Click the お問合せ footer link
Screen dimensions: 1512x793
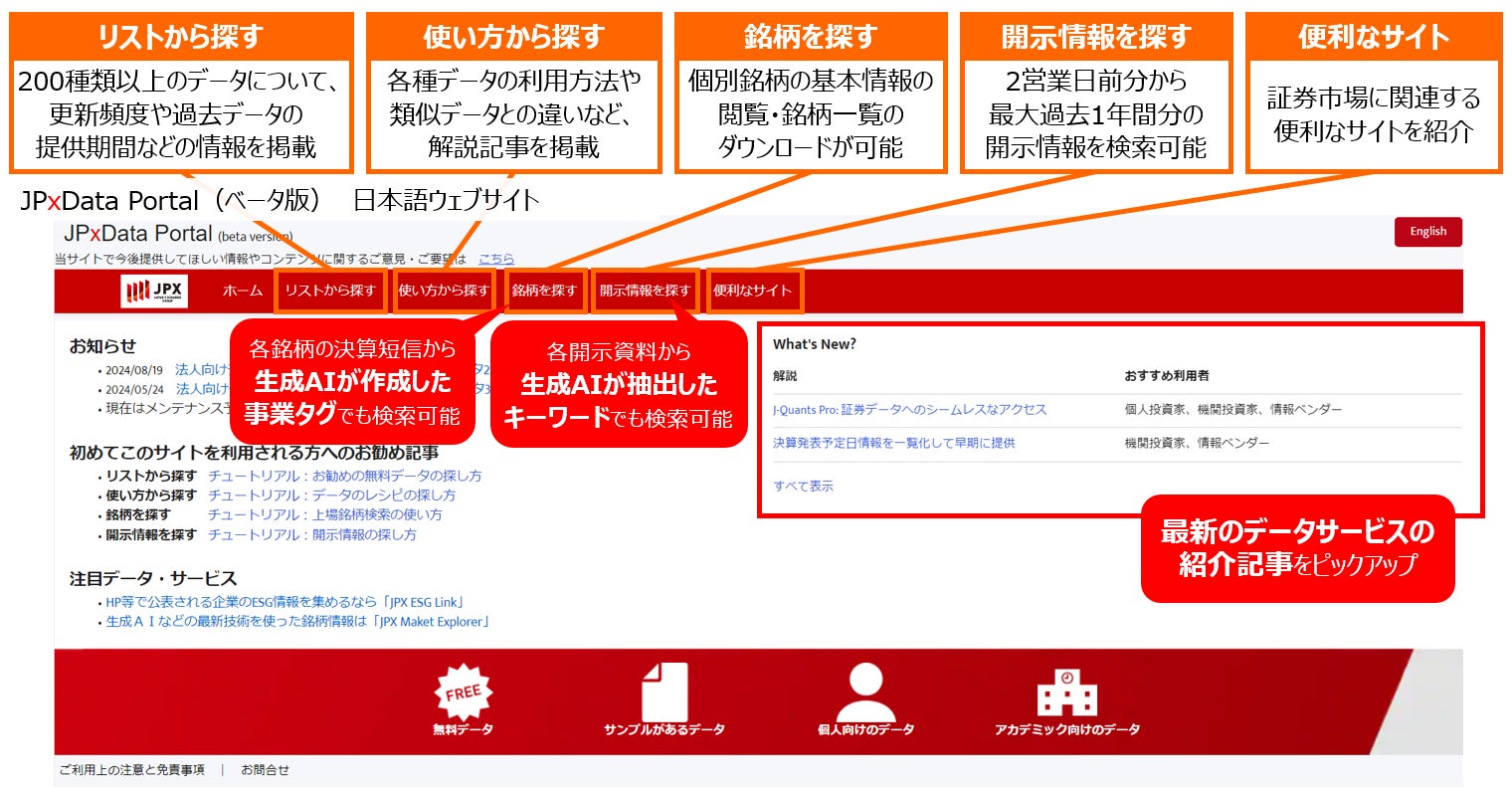click(265, 770)
